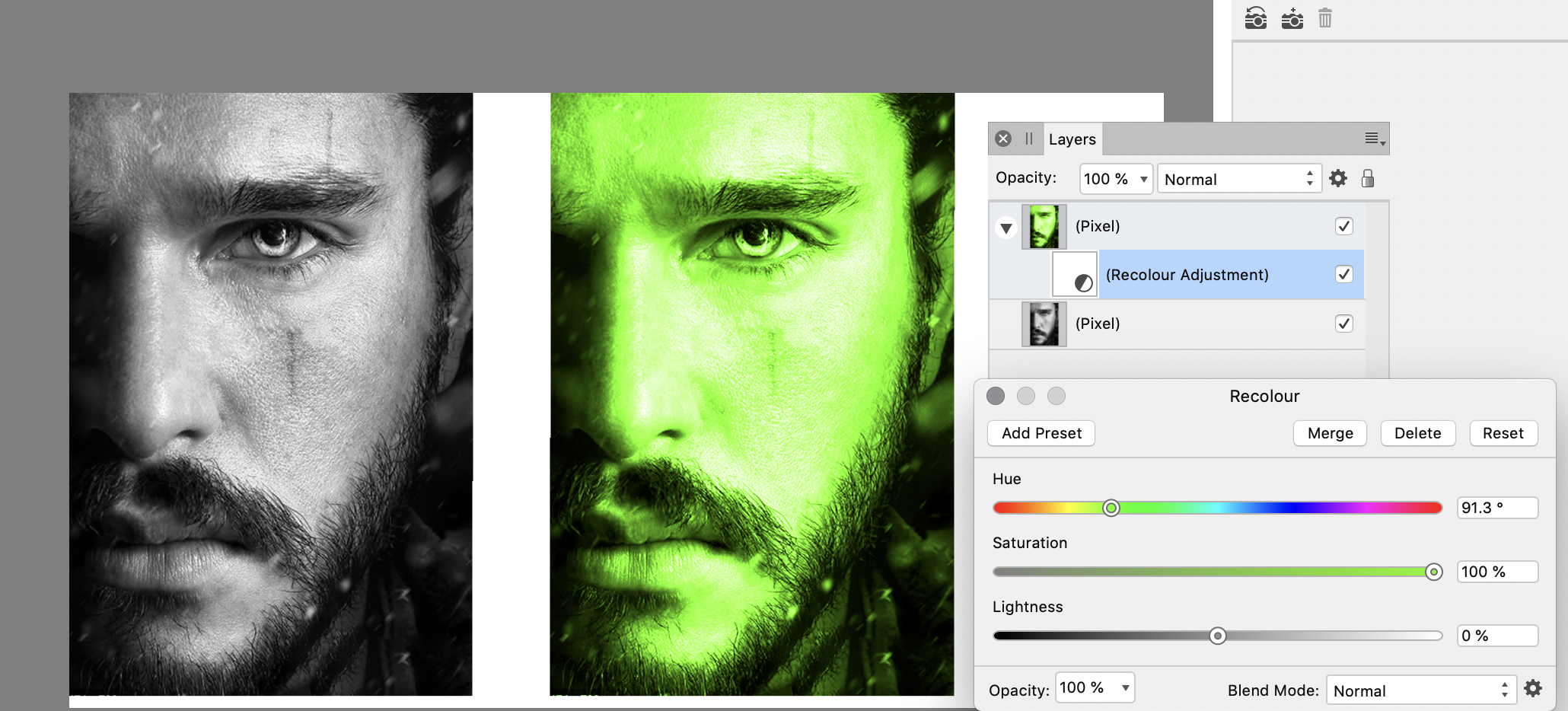Viewport: 1568px width, 711px height.
Task: Click the Hue value field 91.3°
Action: coord(1497,508)
